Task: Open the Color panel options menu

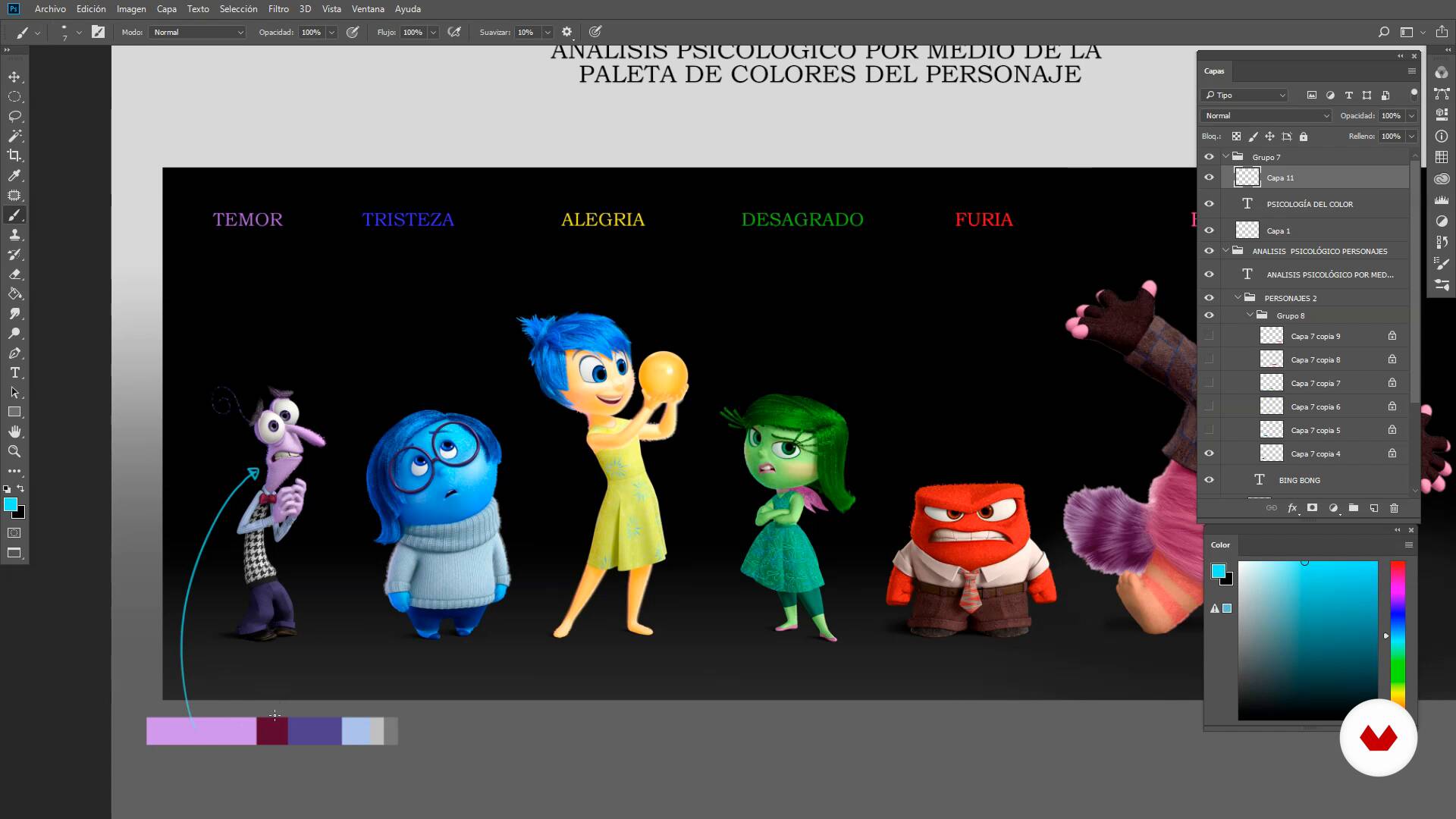Action: coord(1409,545)
